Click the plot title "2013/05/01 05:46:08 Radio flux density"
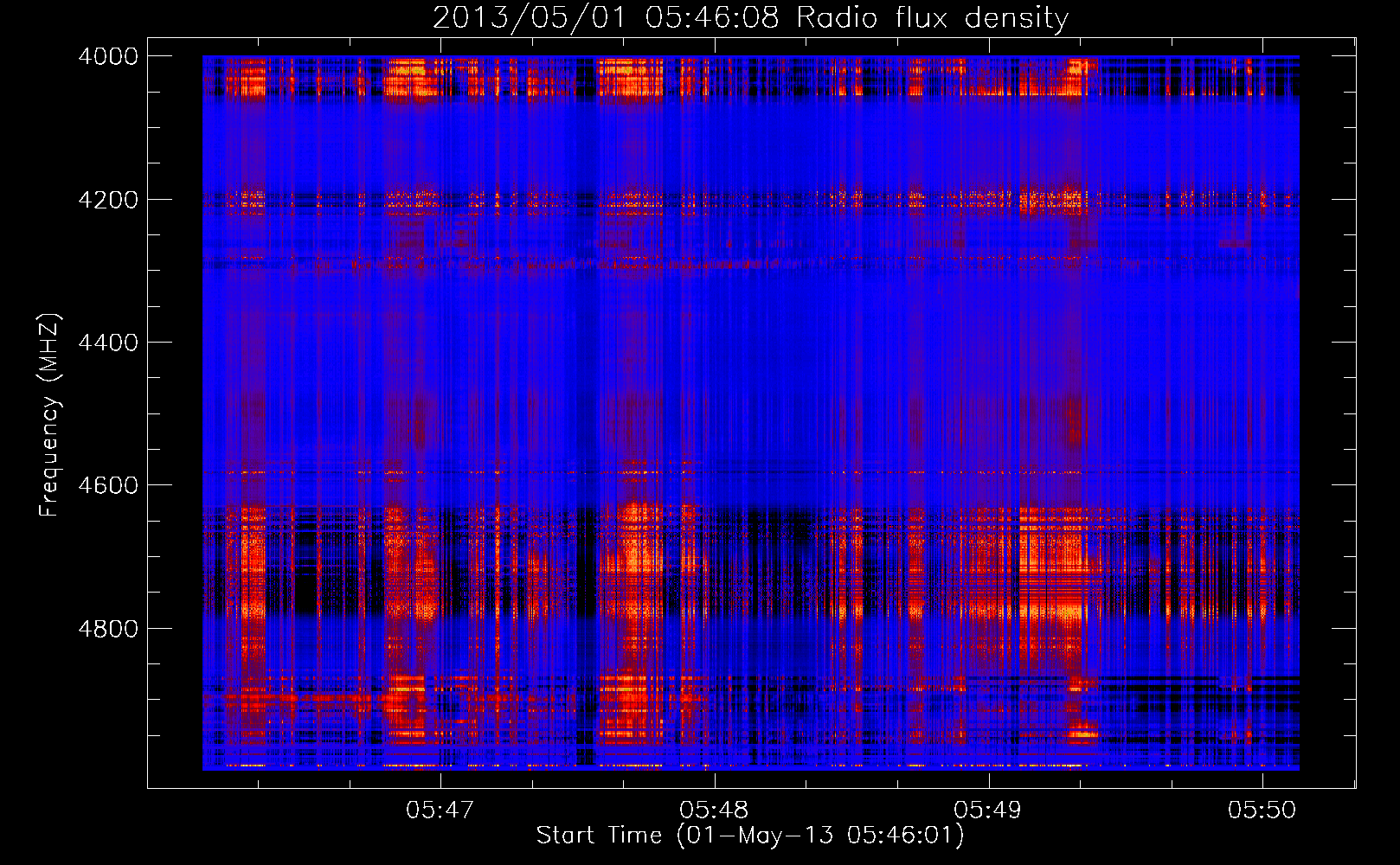This screenshot has height=865, width=1400. tap(750, 18)
